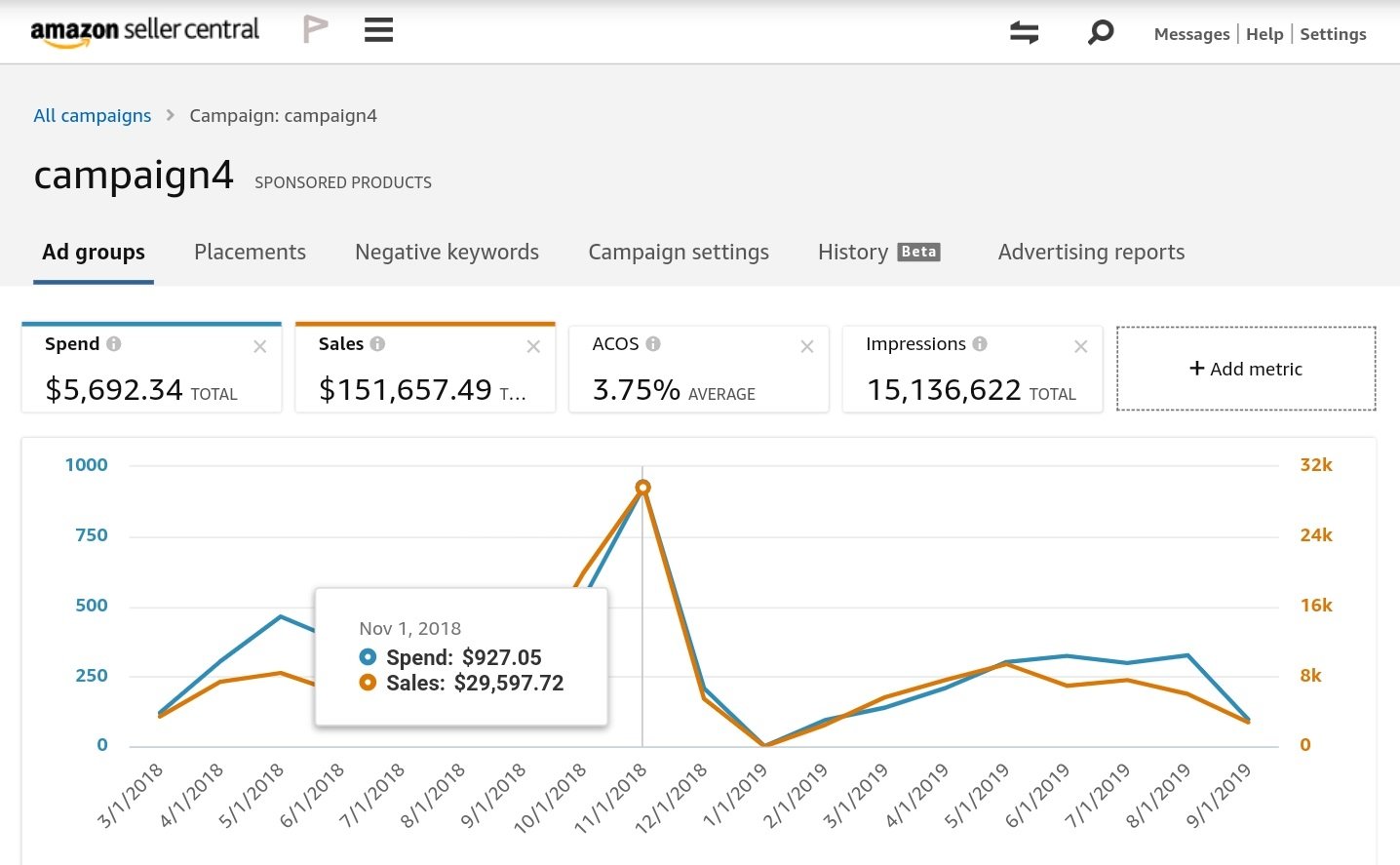Click the flag icon in header
The width and height of the screenshot is (1400, 865).
tap(315, 29)
